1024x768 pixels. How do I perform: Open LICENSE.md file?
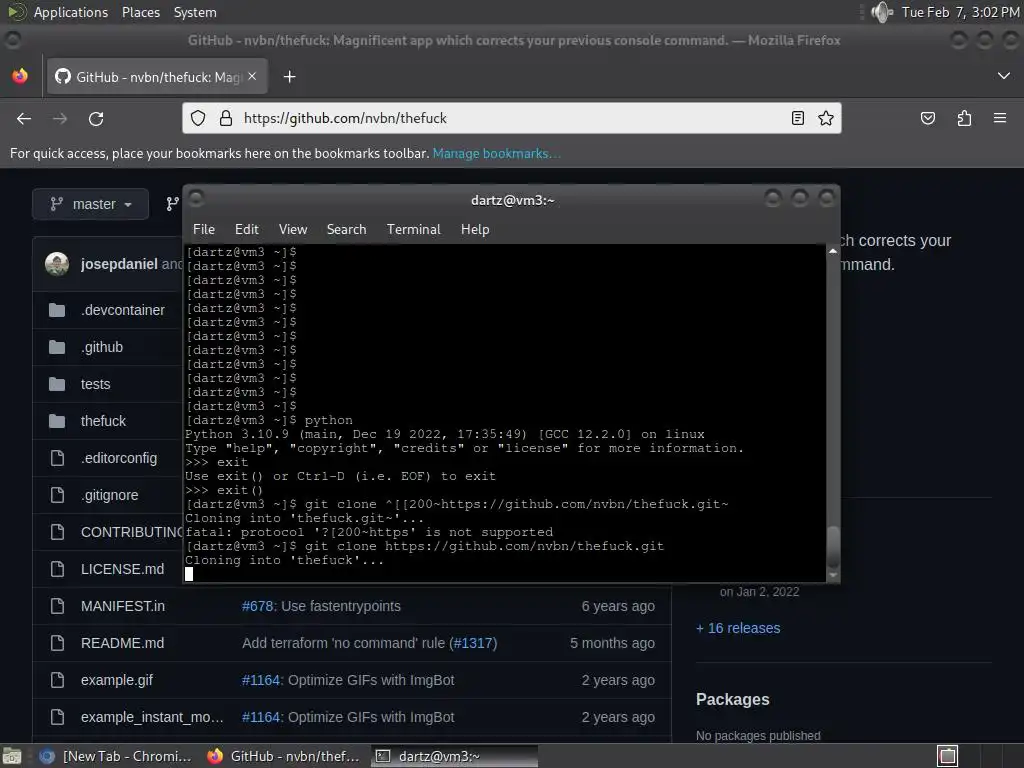point(122,569)
